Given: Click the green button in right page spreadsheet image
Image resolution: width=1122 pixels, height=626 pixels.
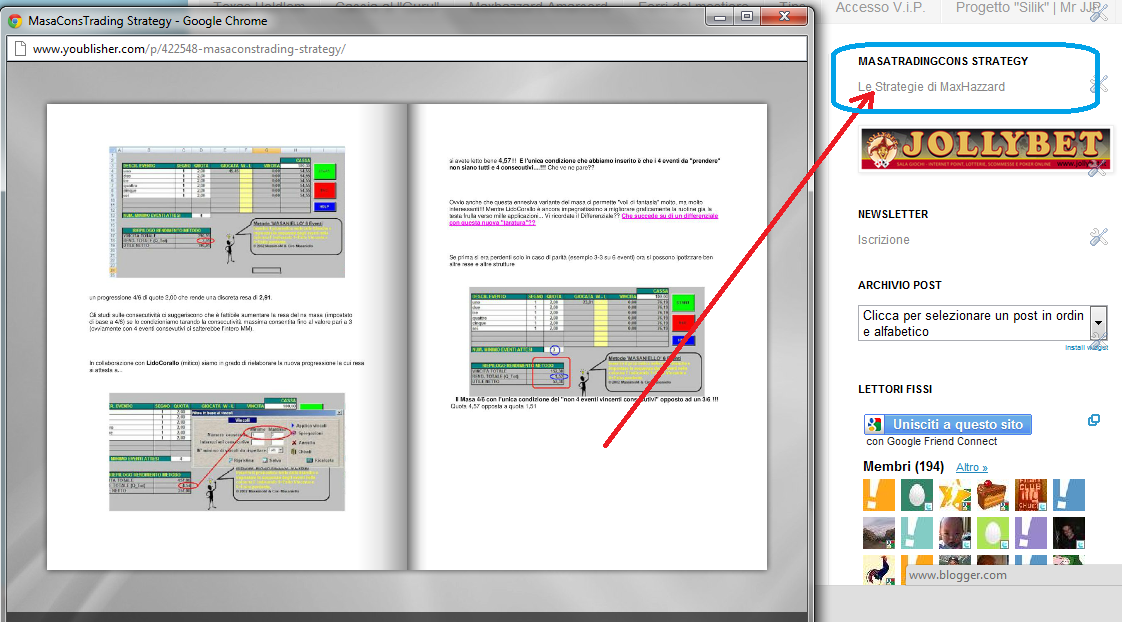Looking at the screenshot, I should 683,302.
